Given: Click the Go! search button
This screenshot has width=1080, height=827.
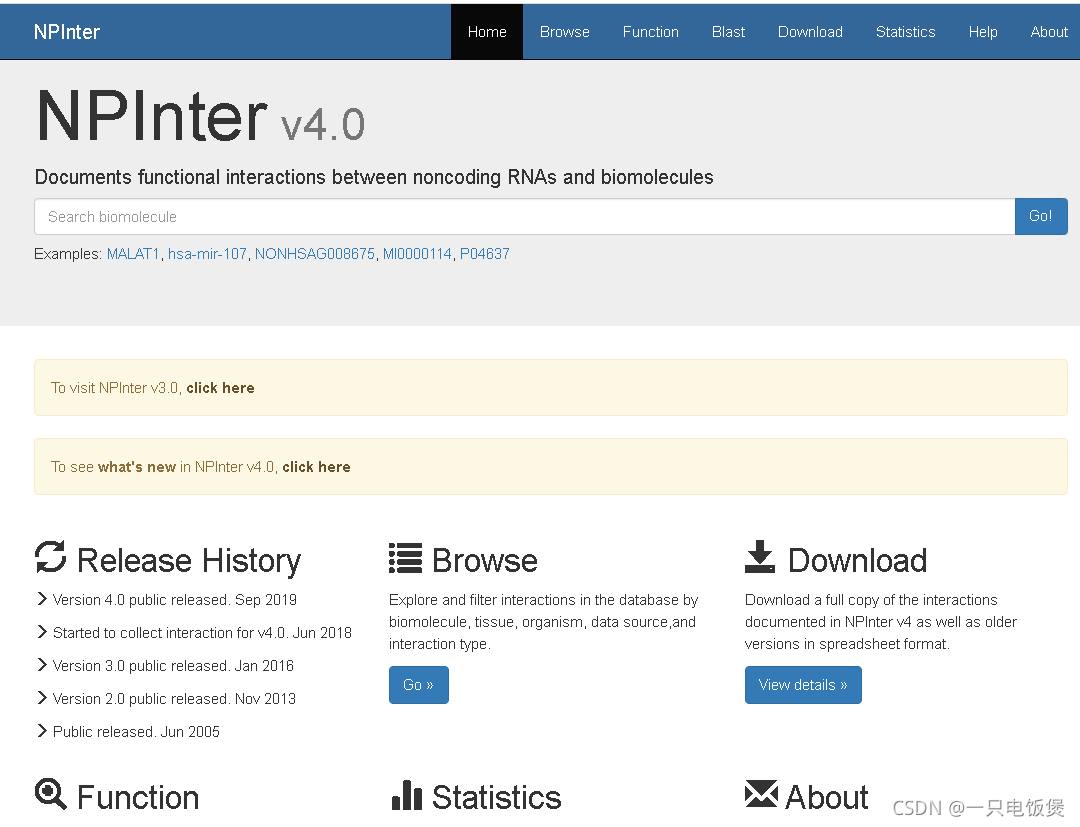Looking at the screenshot, I should (x=1041, y=217).
